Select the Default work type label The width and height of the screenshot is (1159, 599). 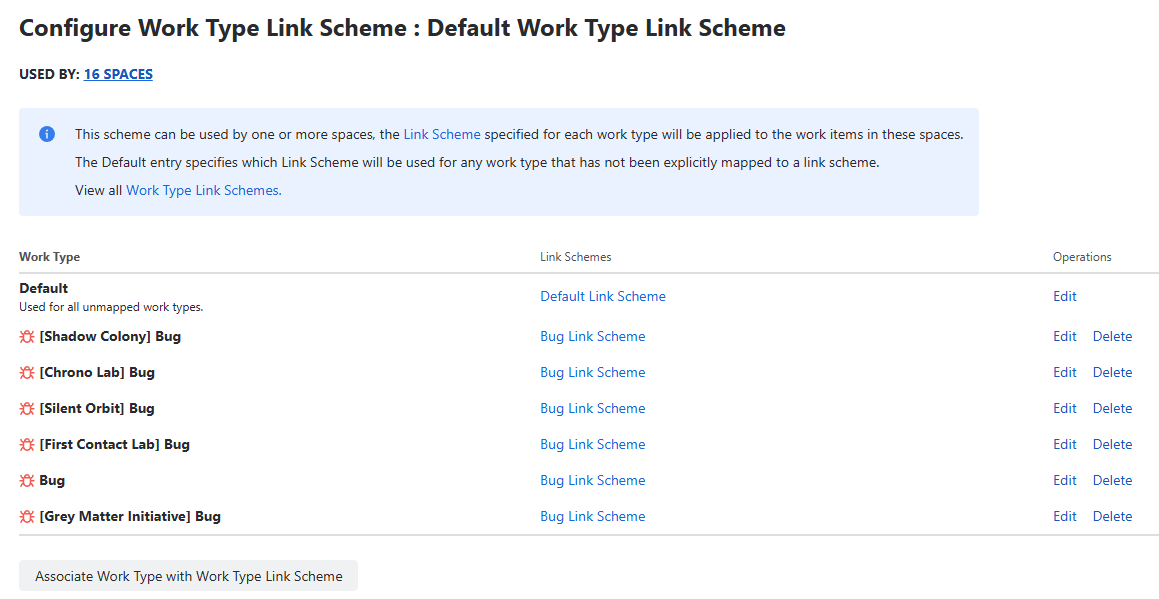44,288
